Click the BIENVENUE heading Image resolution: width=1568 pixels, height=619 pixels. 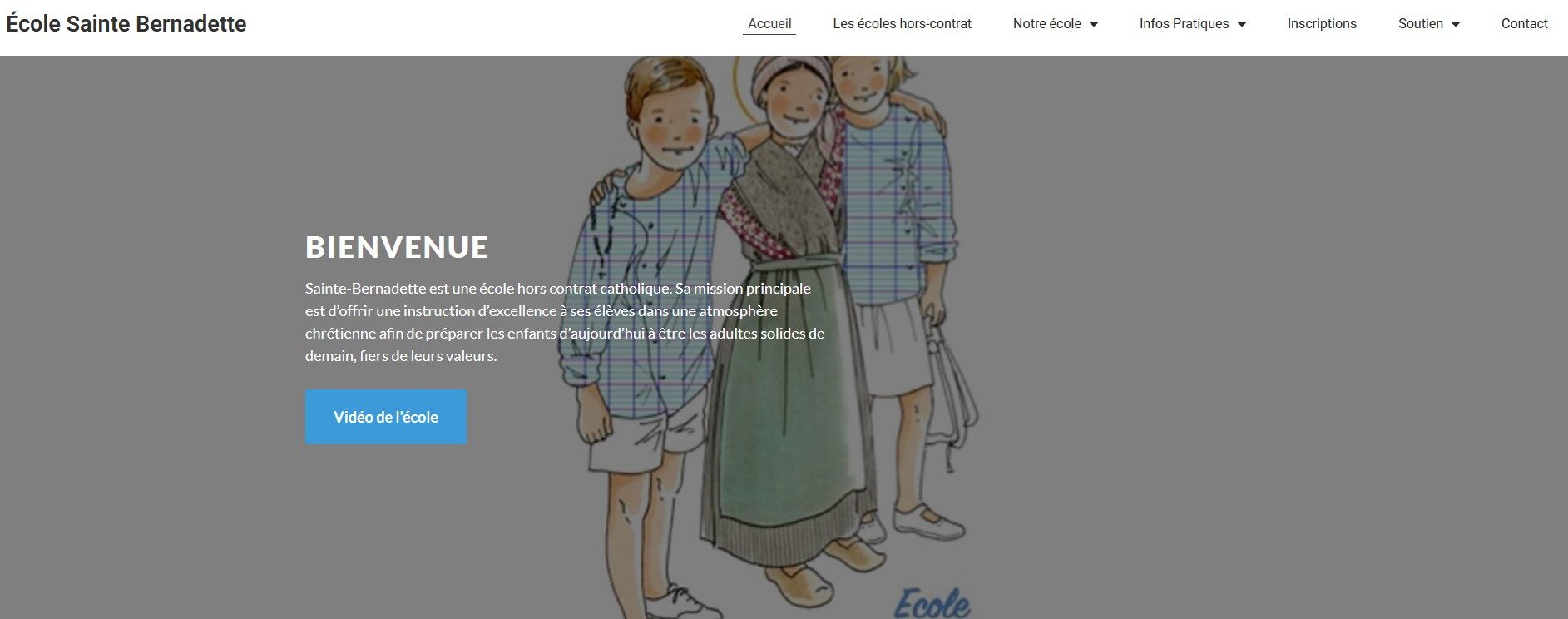point(397,247)
